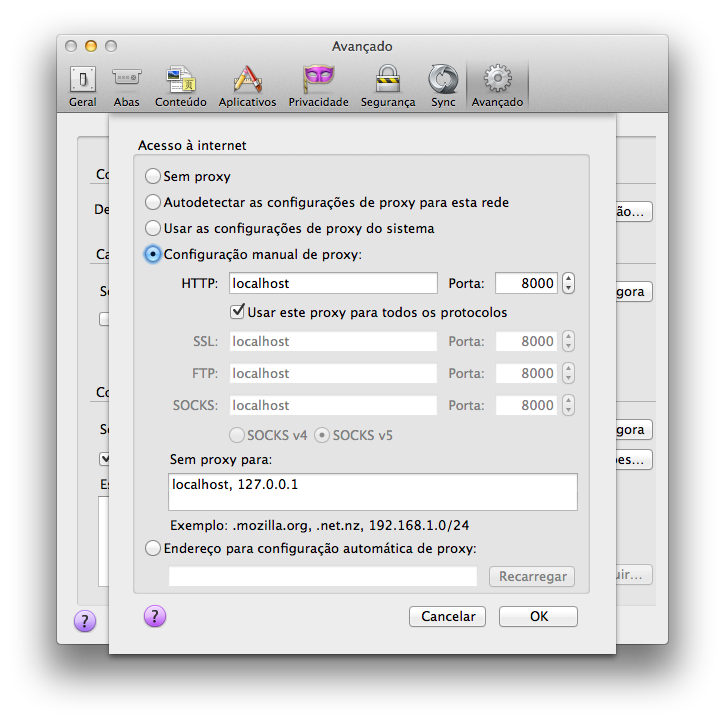Open the Aplicativos preferences pane icon
This screenshot has width=725, height=723.
click(247, 80)
